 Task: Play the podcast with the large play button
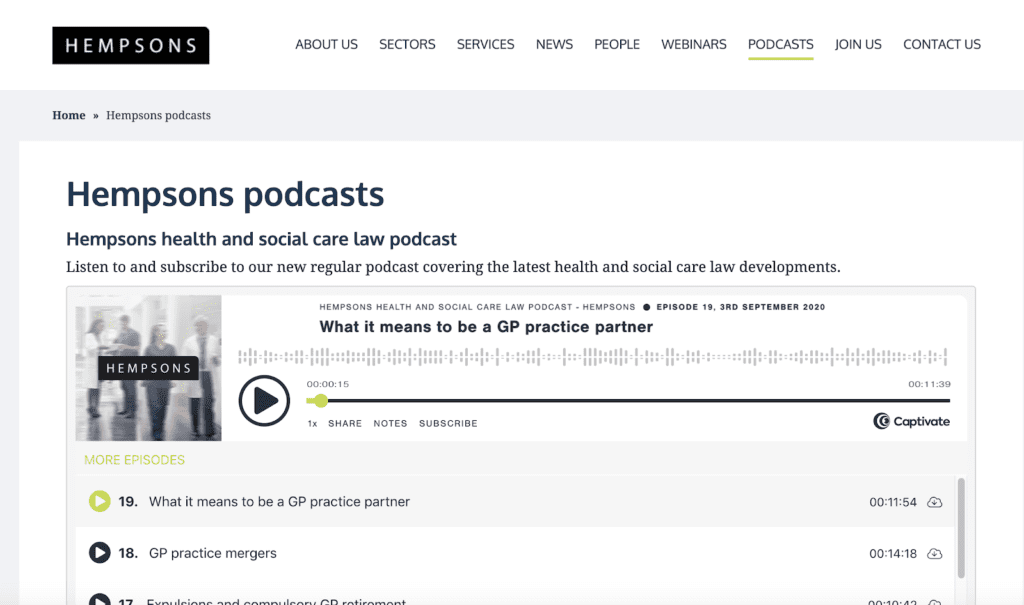tap(264, 401)
